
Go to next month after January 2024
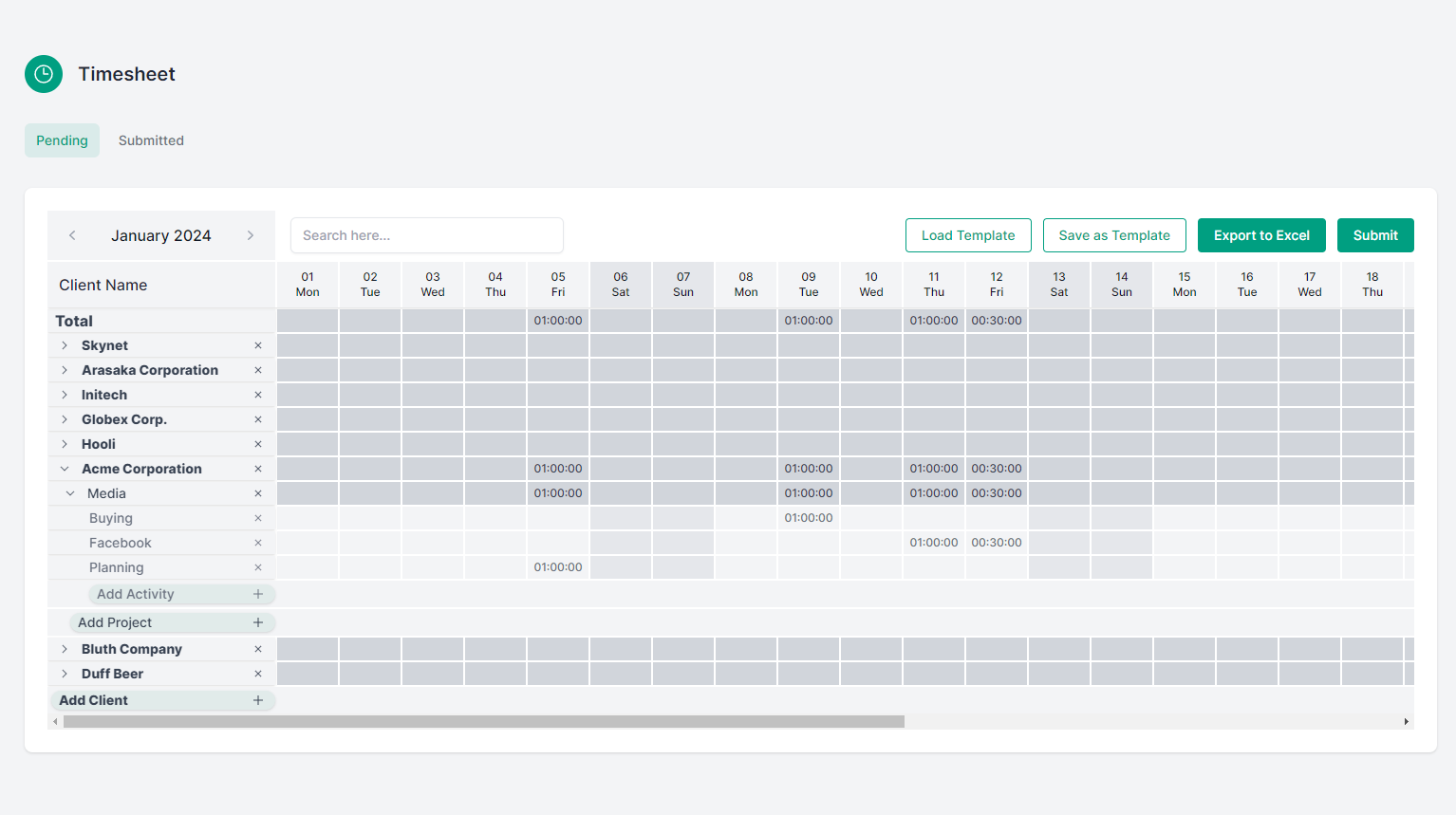251,235
